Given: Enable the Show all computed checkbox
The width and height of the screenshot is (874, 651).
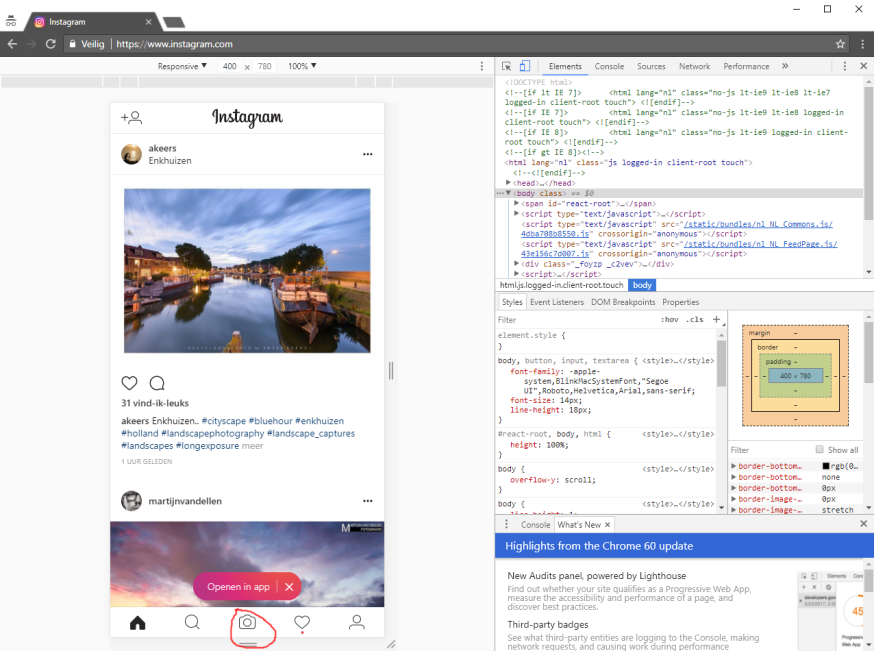Looking at the screenshot, I should 819,449.
